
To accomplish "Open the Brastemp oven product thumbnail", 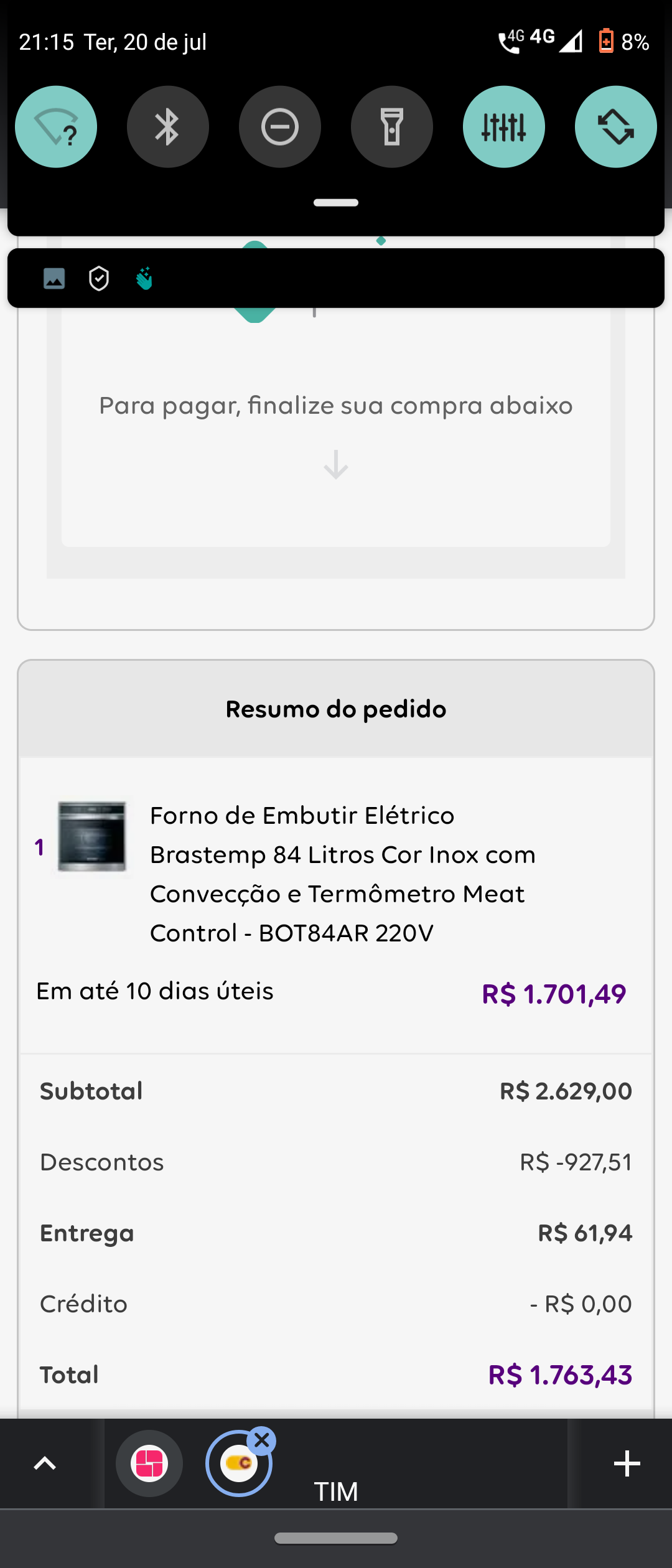I will tap(92, 836).
